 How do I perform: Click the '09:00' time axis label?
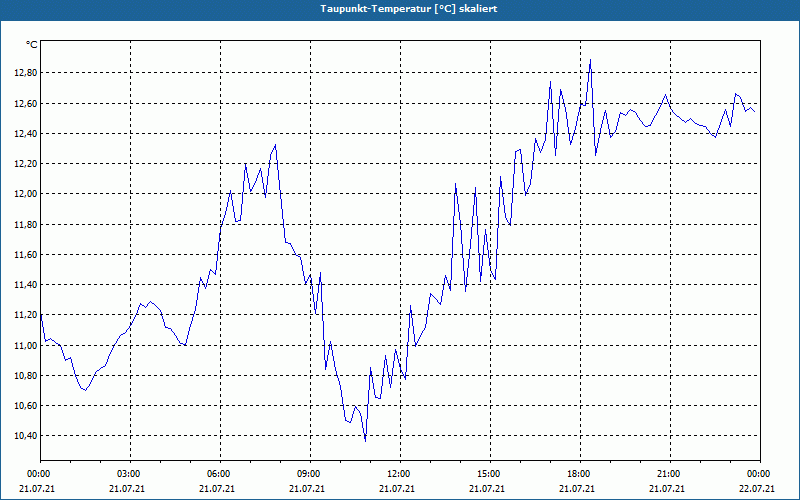pos(307,474)
